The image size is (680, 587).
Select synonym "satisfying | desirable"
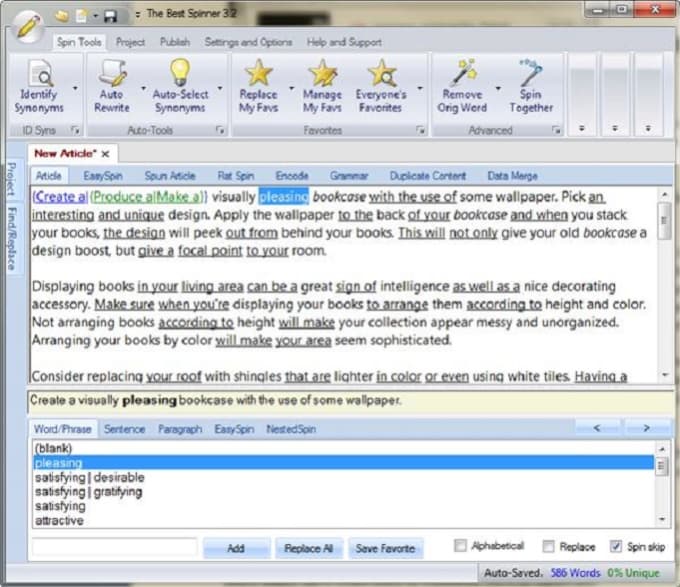click(343, 477)
